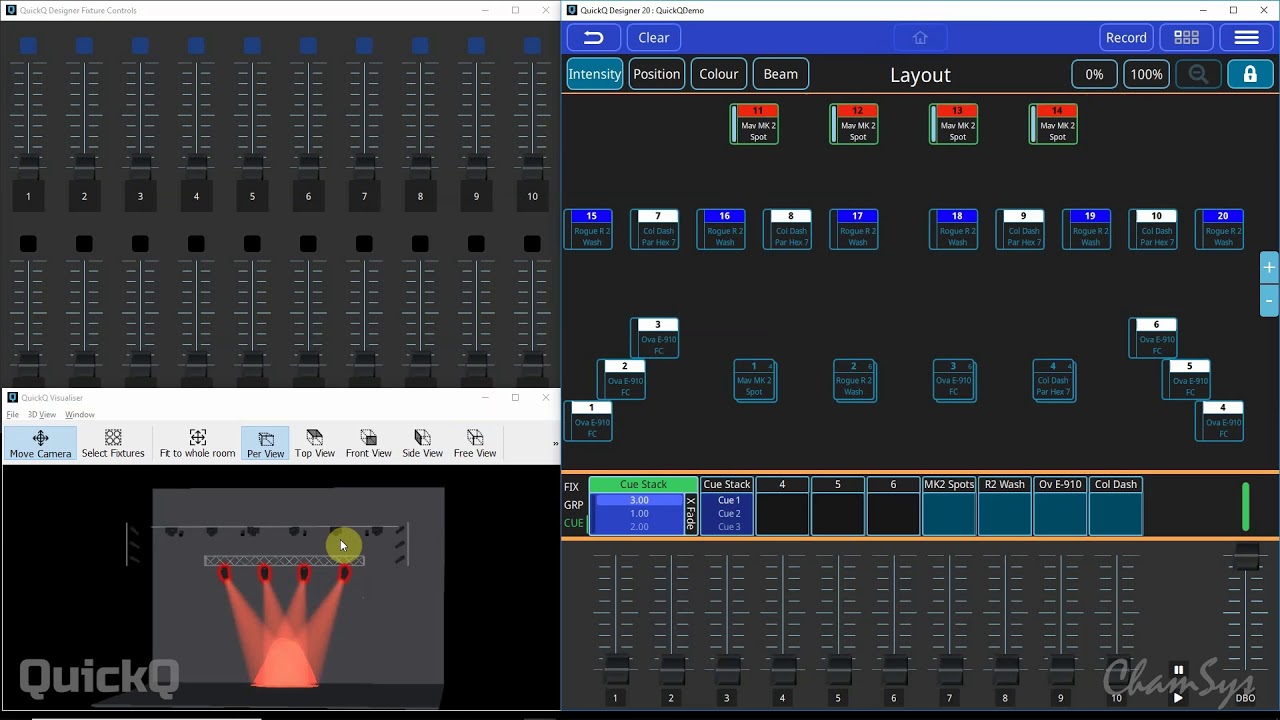Click the Clear button
Image resolution: width=1280 pixels, height=720 pixels.
[654, 38]
